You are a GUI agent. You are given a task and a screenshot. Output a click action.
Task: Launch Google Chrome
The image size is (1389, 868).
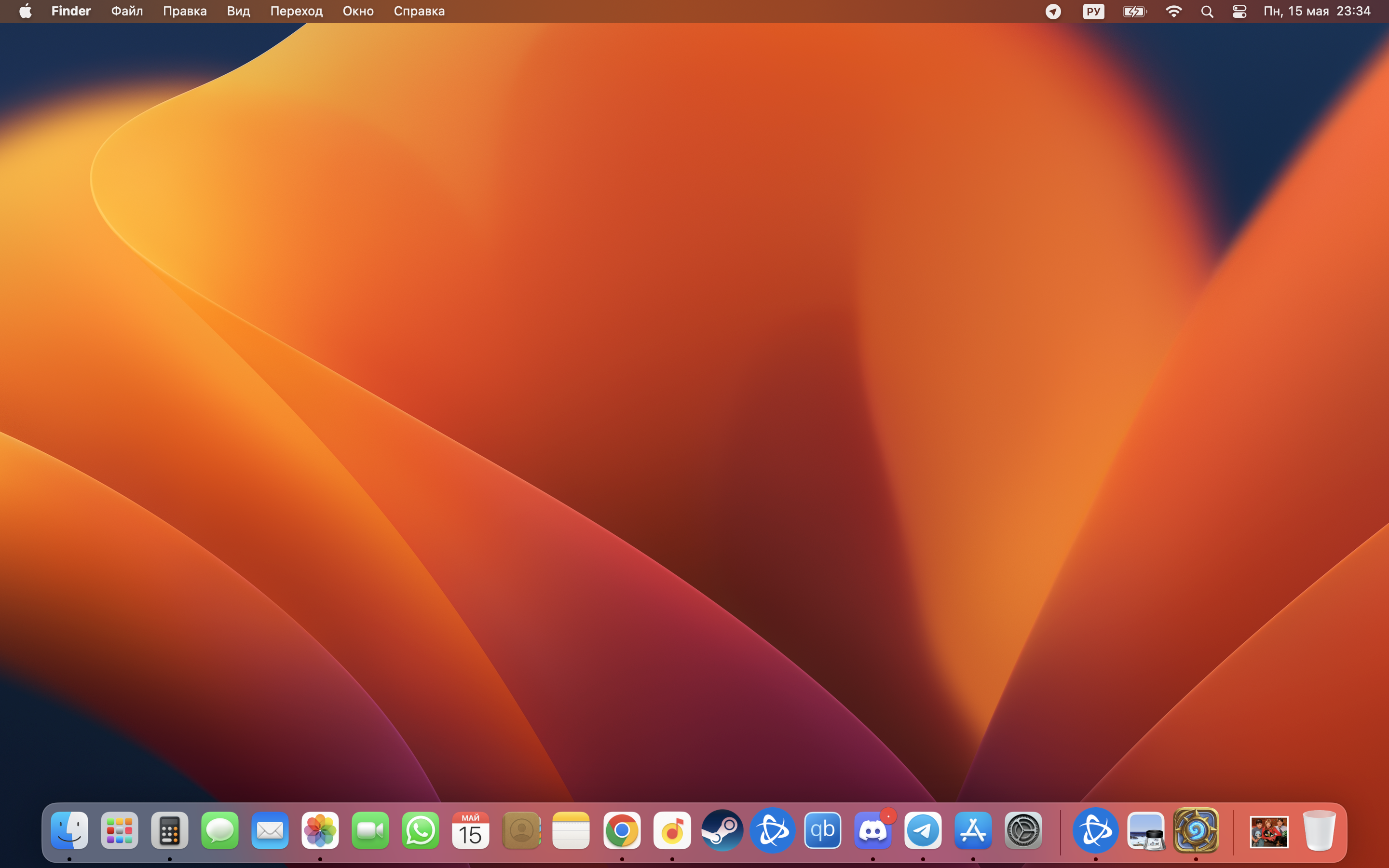(622, 830)
